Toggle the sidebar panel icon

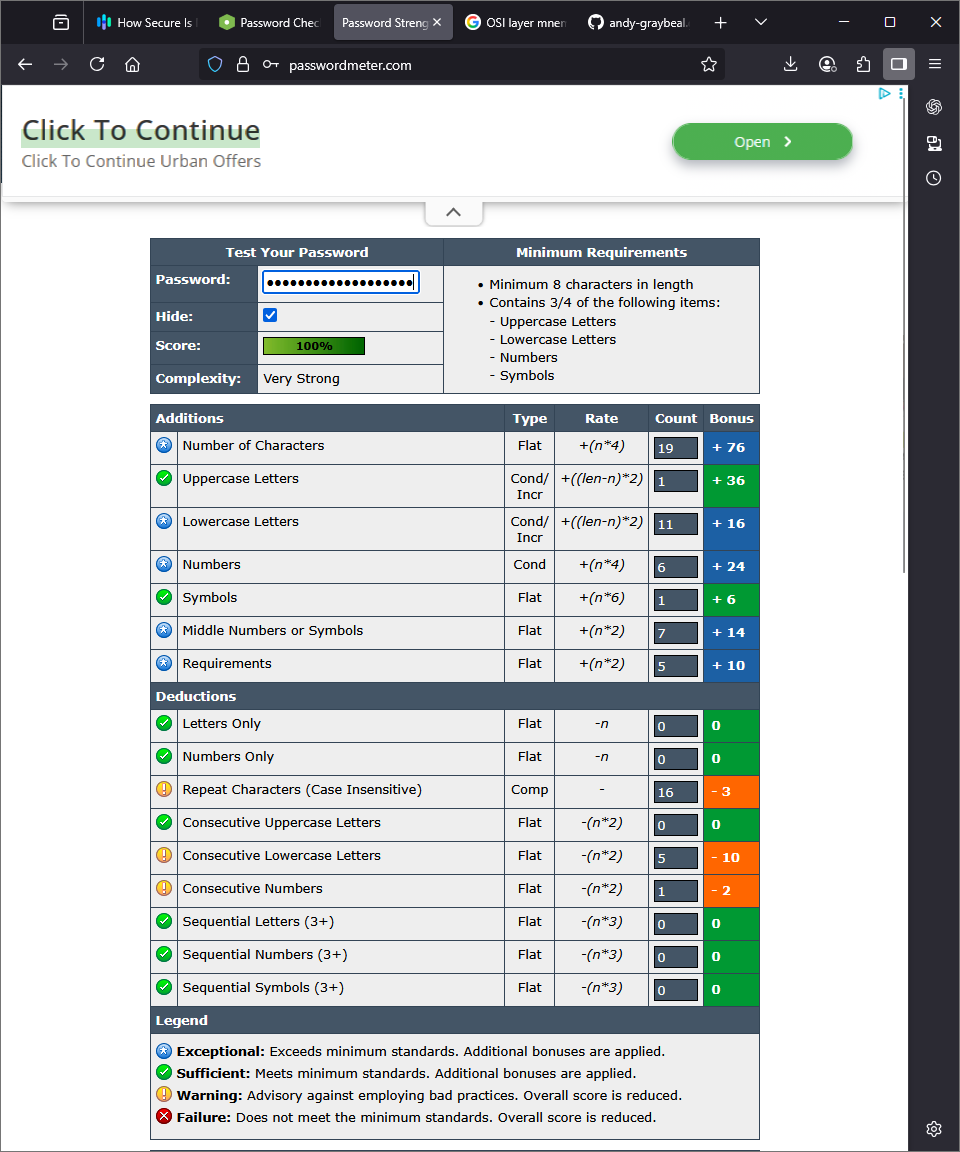(898, 64)
